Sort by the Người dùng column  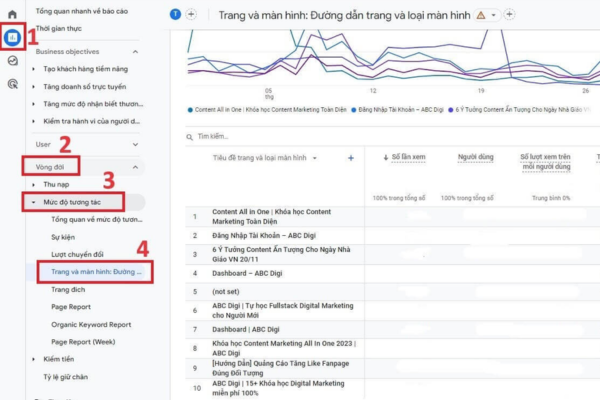[476, 157]
